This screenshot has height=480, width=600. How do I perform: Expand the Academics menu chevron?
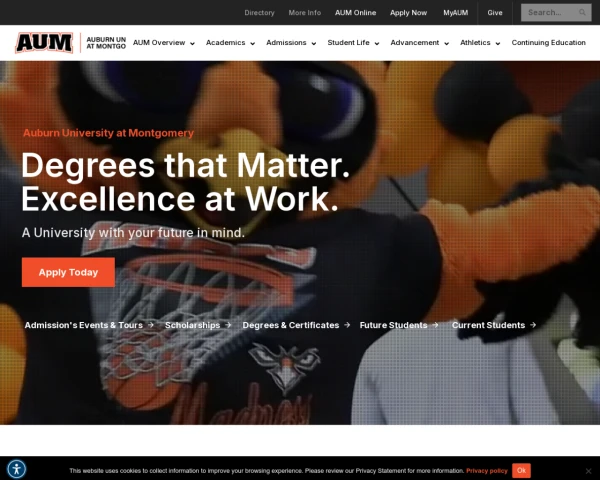click(253, 43)
